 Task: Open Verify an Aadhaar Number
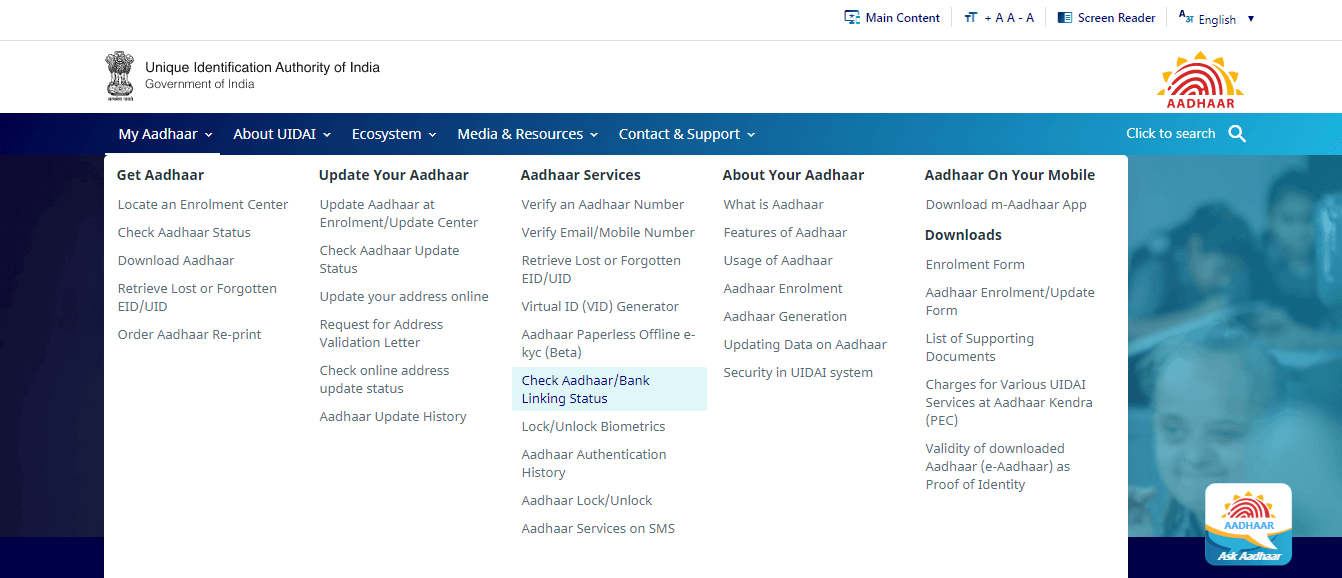(603, 204)
